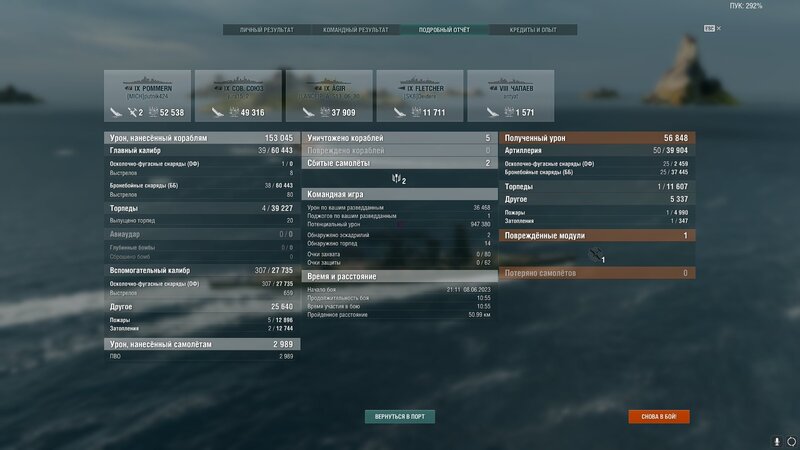Expand the Урон, нанесённый кораблям header
This screenshot has width=800, height=450.
coord(202,138)
